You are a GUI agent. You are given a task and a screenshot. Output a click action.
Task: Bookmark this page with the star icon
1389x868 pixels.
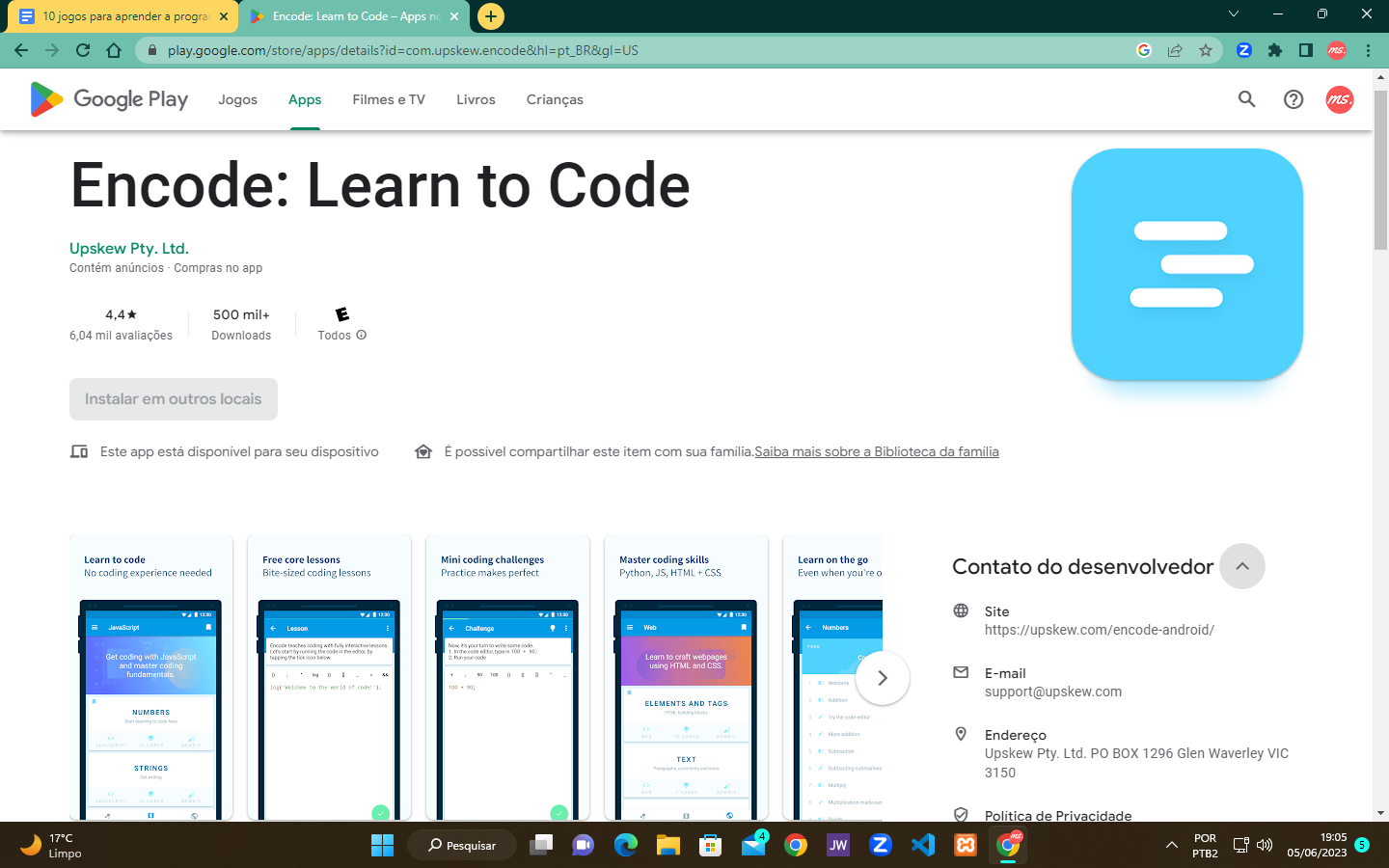1206,50
